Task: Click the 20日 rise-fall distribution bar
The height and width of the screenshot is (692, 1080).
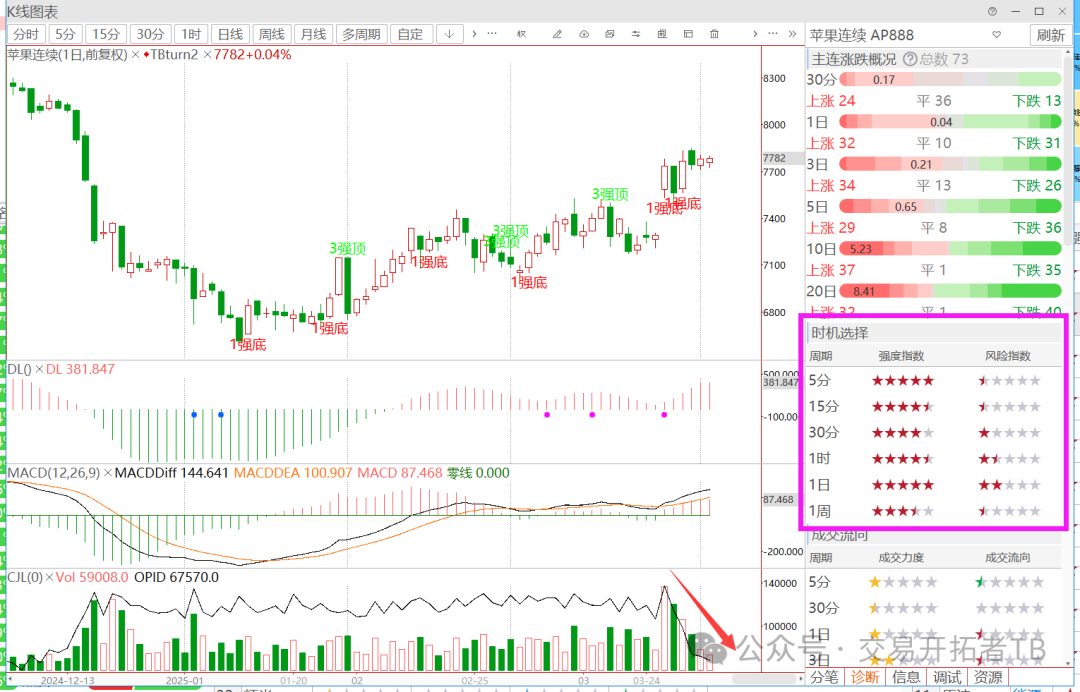Action: (951, 291)
